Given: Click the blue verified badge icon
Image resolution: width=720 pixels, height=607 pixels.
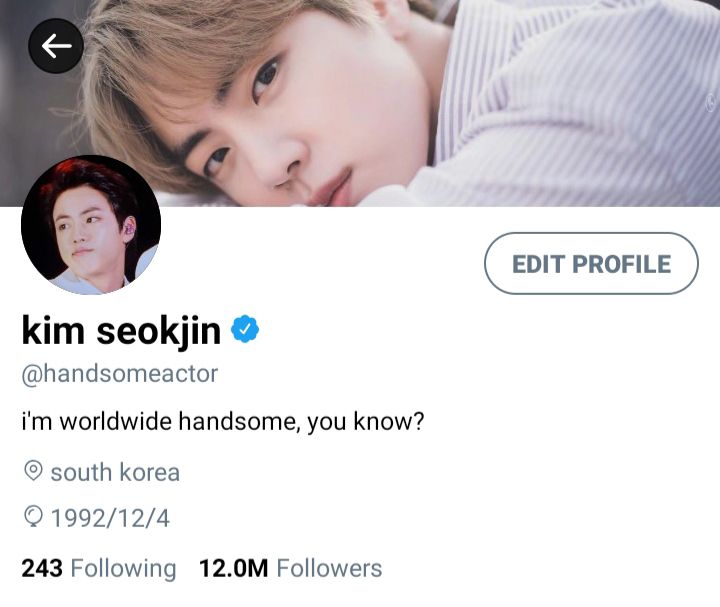Looking at the screenshot, I should click(x=245, y=329).
